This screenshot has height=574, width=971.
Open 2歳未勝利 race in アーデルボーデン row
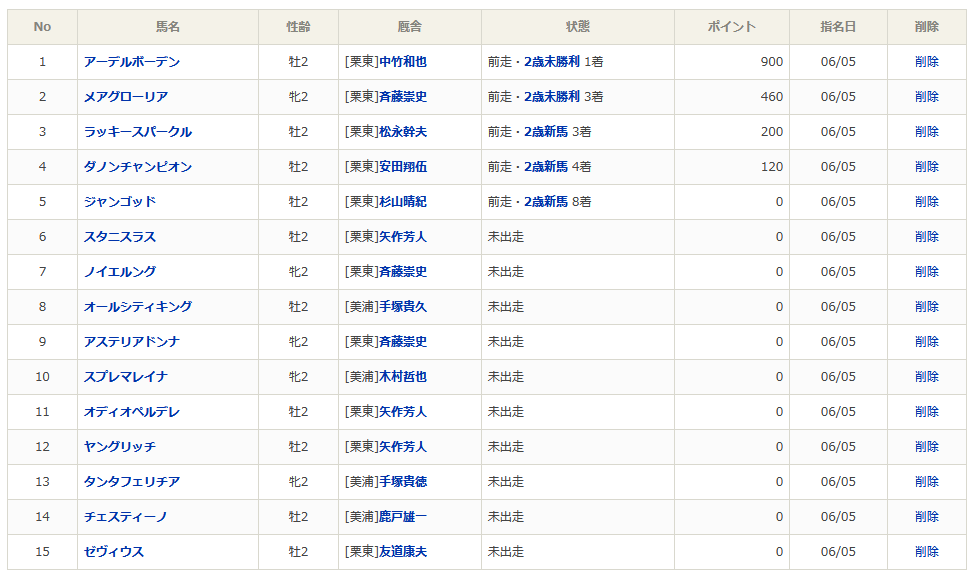552,62
